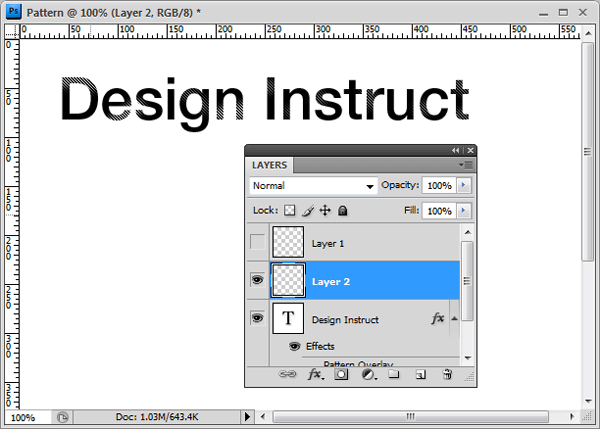This screenshot has width=600, height=429.
Task: Click the fx badge on Design Instruct layer
Action: click(437, 318)
